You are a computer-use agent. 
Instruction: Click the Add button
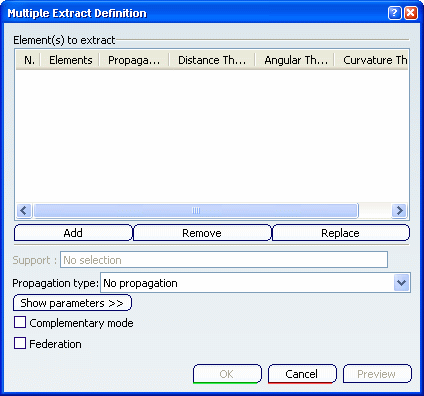coord(73,233)
